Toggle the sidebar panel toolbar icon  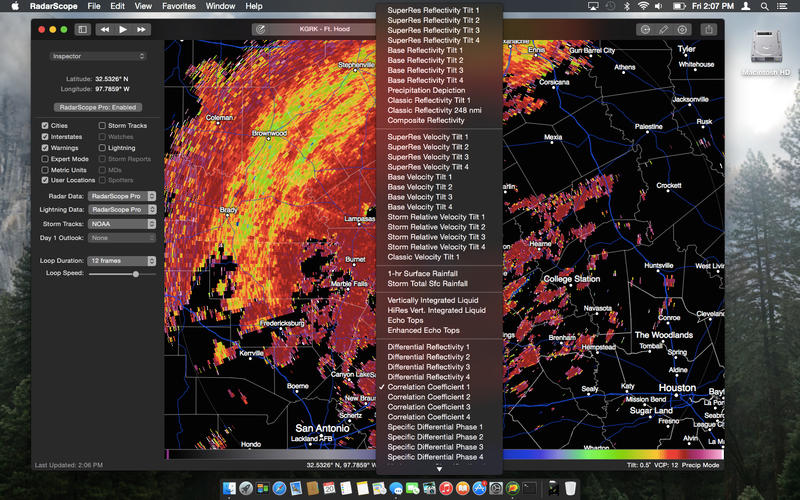coord(82,30)
